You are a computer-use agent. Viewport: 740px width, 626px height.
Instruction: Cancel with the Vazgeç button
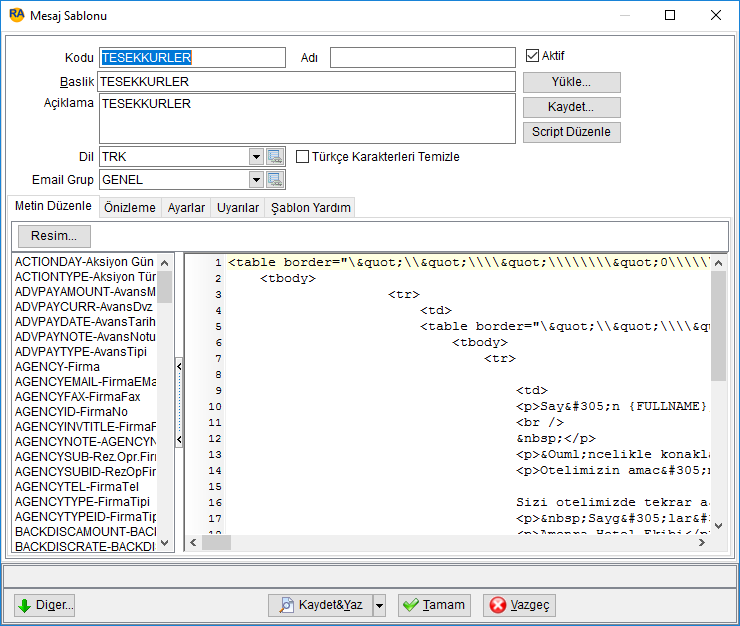coord(519,605)
